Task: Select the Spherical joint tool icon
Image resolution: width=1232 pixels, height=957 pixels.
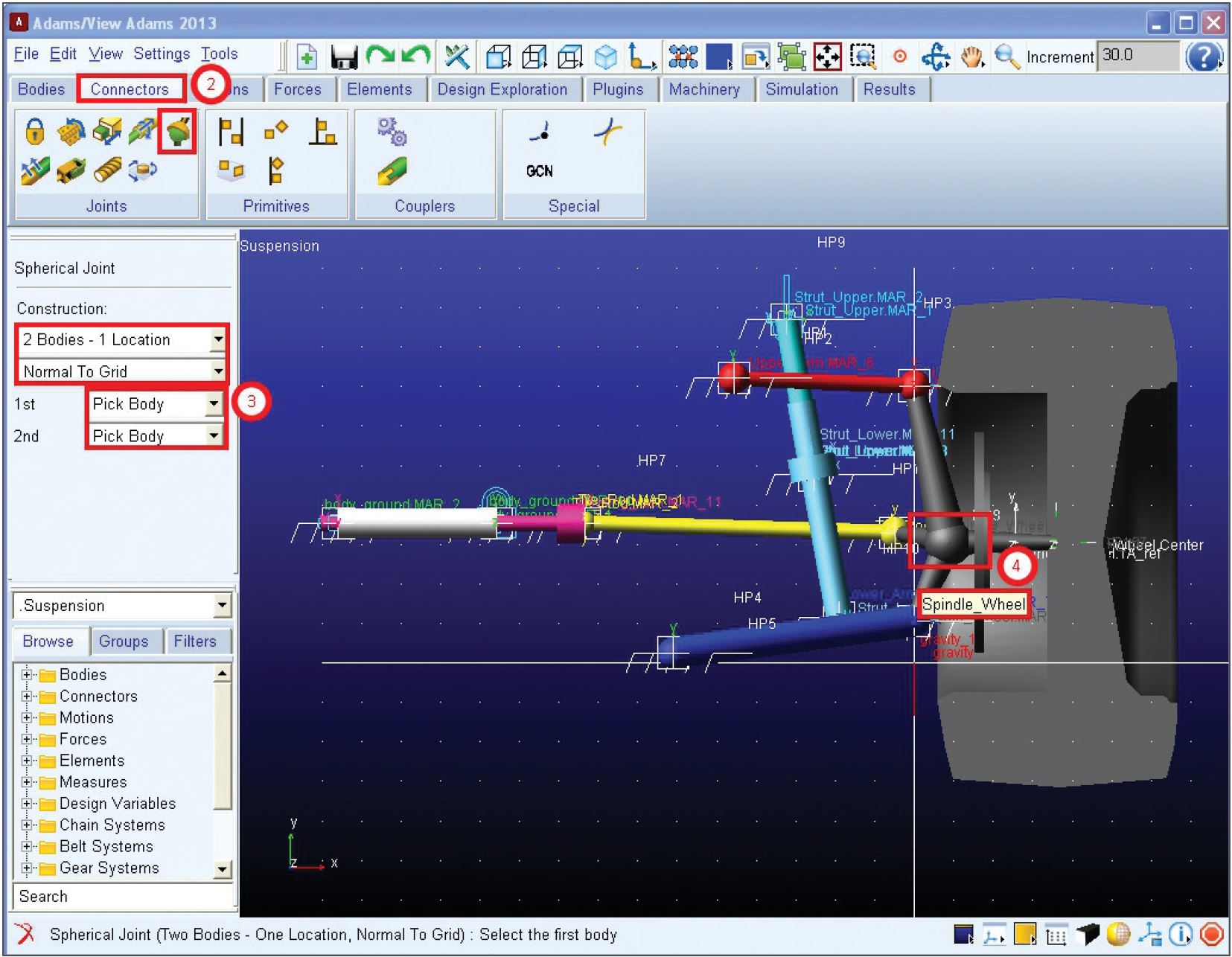Action: [177, 132]
